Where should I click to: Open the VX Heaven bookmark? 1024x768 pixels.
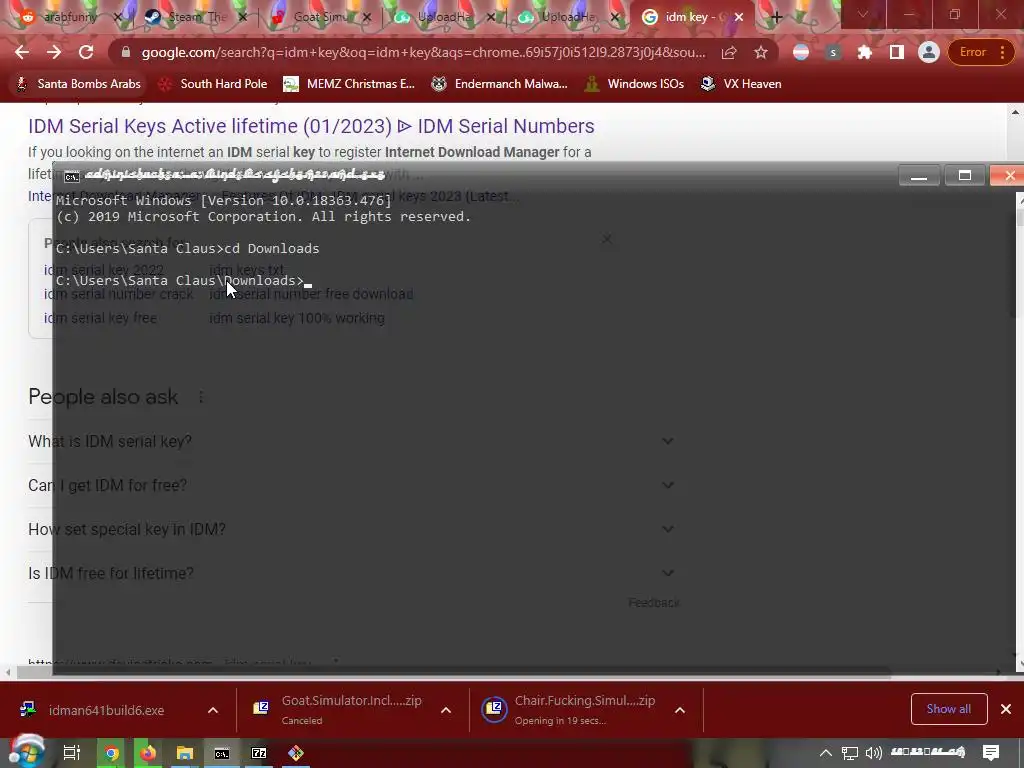tap(741, 84)
